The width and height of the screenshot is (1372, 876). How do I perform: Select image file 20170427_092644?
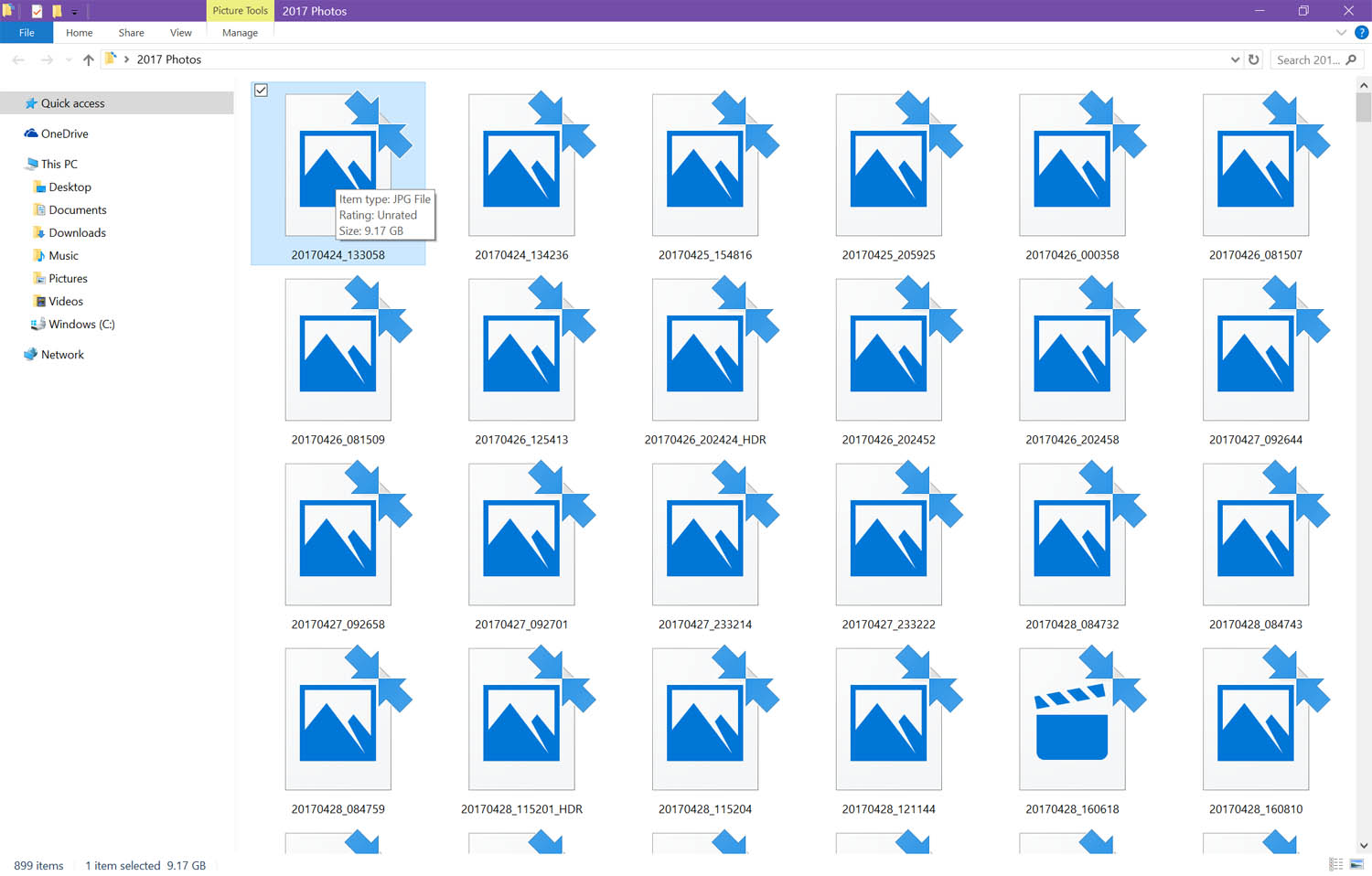click(x=1256, y=358)
